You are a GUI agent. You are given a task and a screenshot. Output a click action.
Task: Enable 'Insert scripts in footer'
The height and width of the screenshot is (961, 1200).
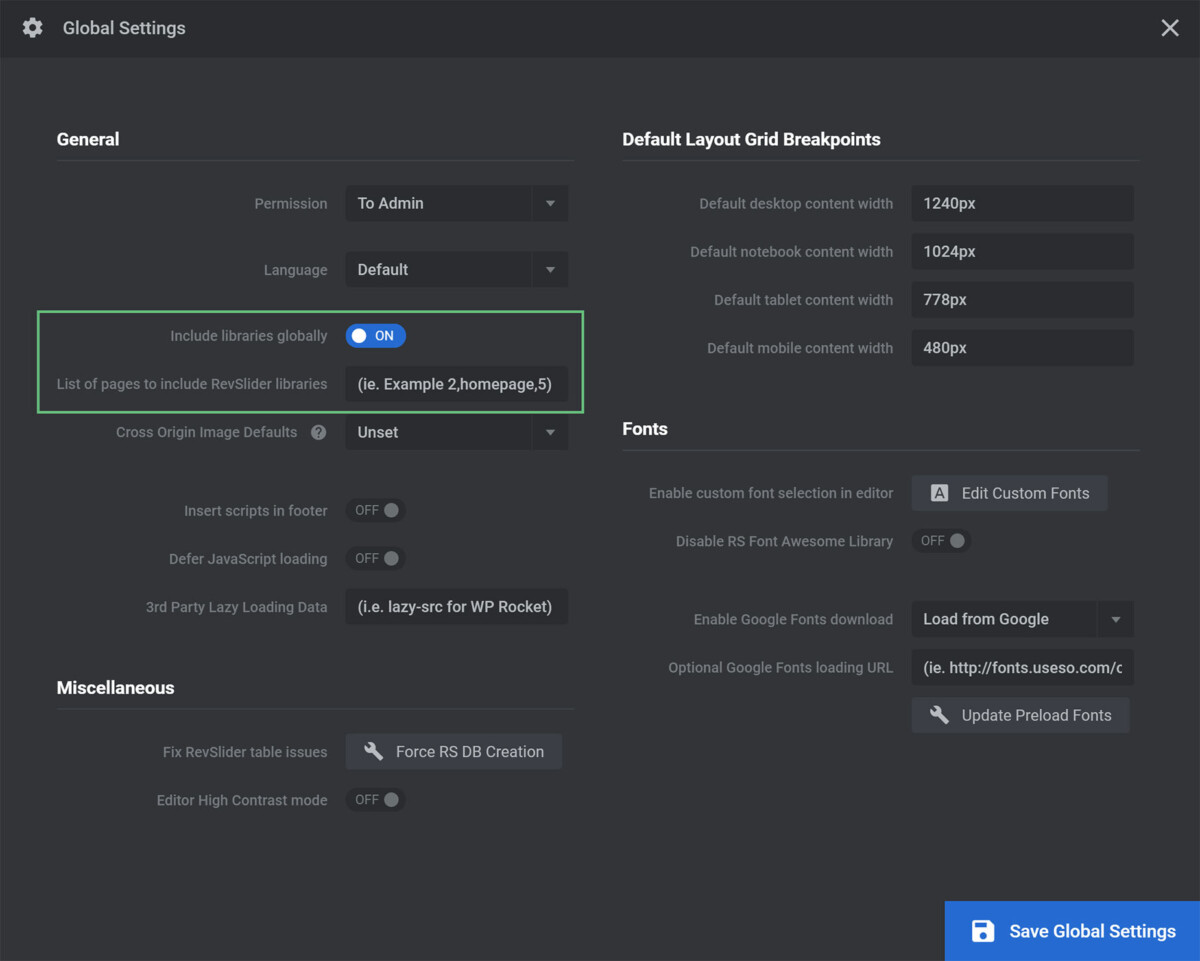(375, 510)
